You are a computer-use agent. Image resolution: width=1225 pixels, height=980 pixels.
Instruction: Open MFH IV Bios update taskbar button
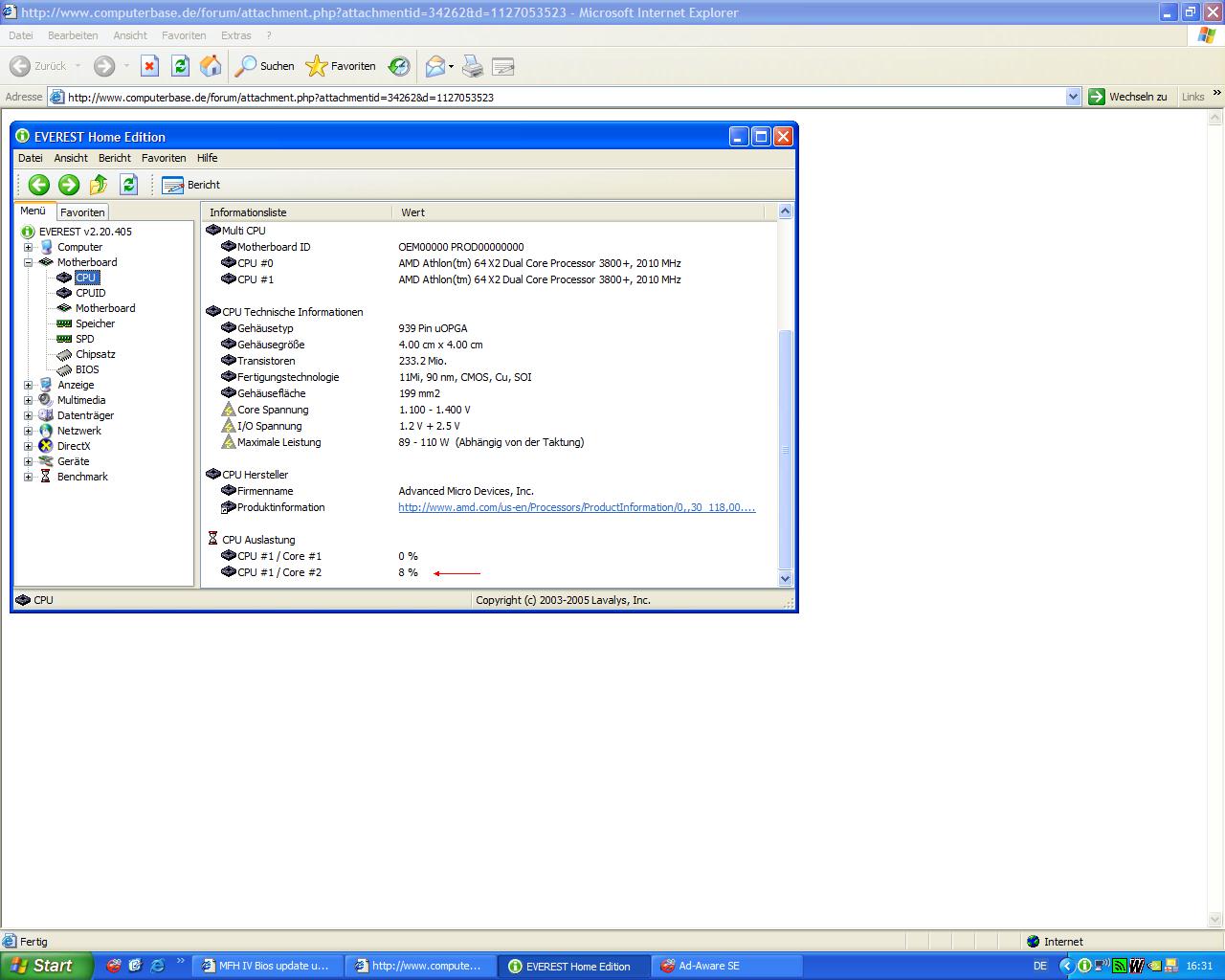[x=267, y=966]
